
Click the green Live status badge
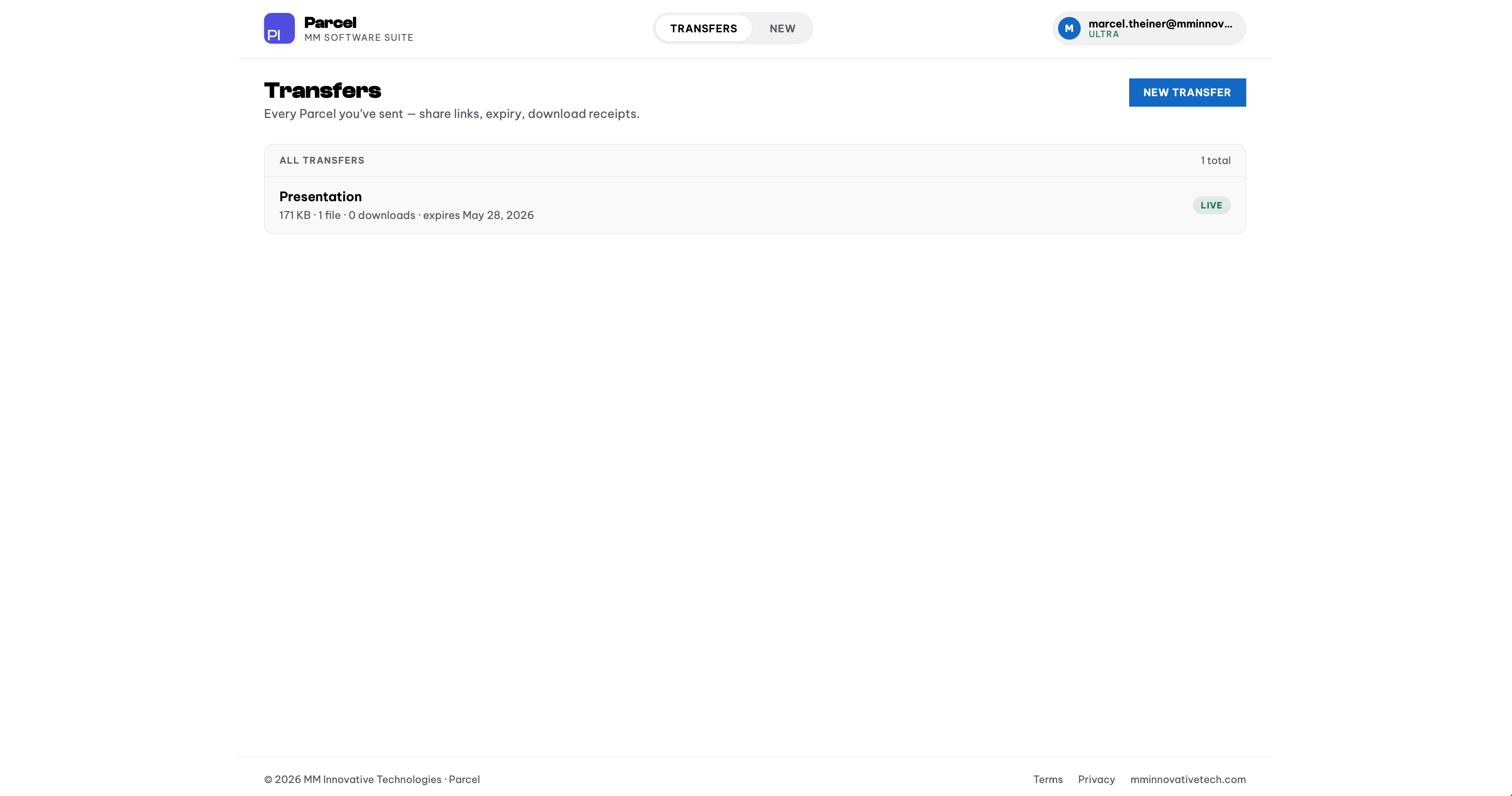(x=1211, y=205)
